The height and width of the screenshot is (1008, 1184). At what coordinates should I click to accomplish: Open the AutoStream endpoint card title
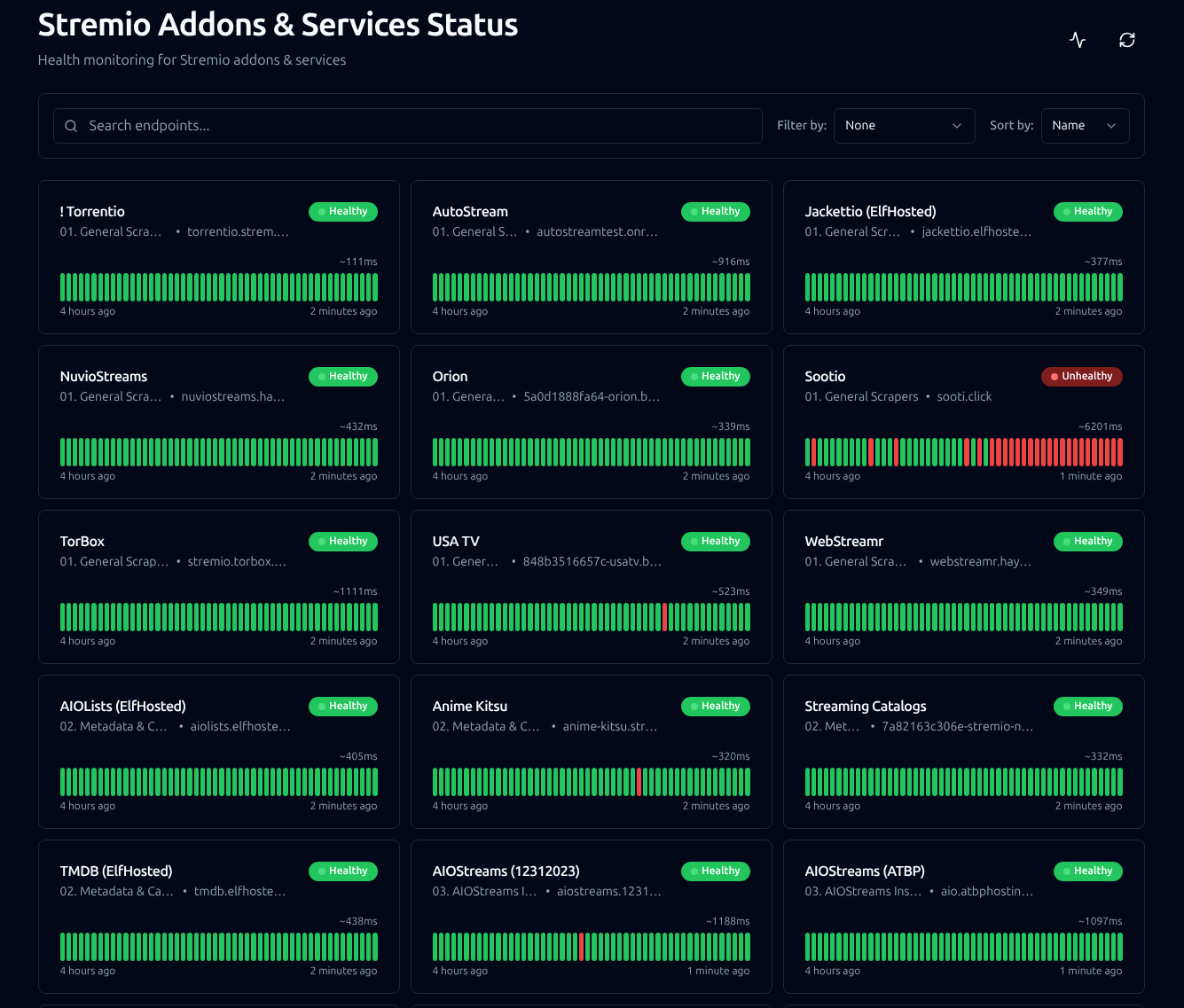[470, 211]
